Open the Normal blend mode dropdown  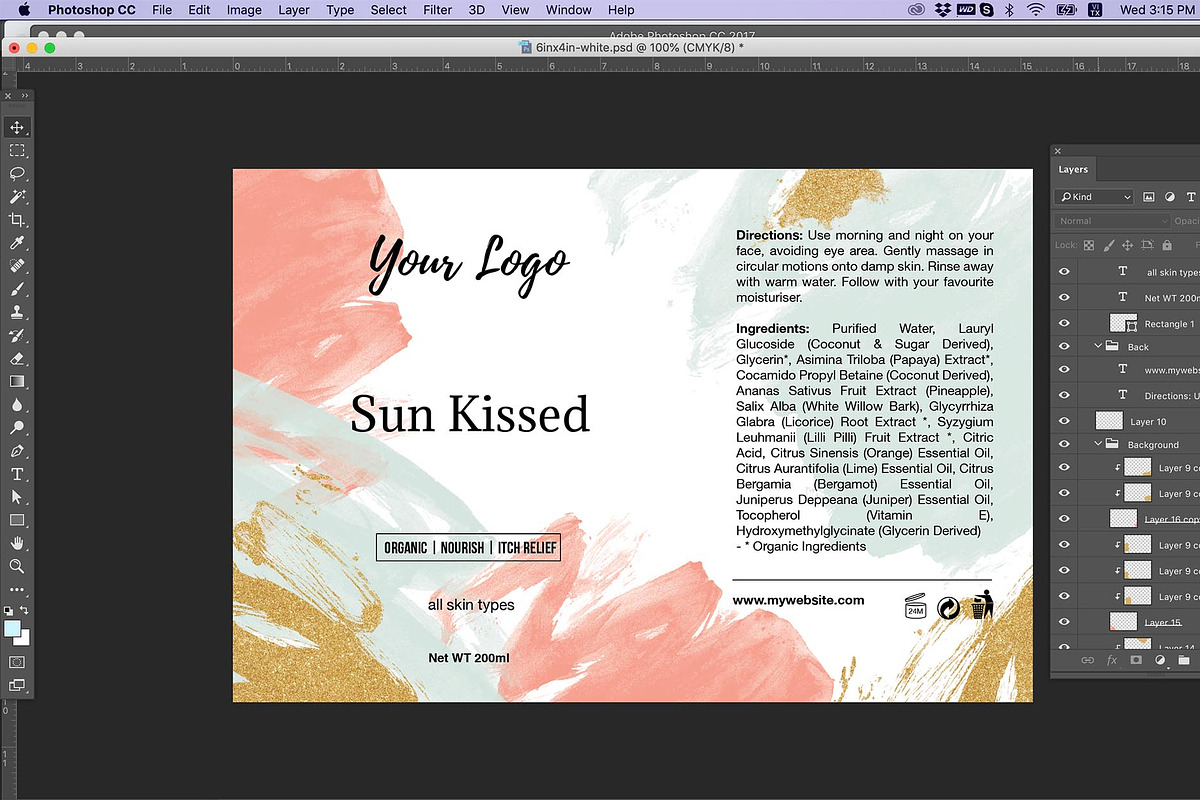coord(1112,221)
